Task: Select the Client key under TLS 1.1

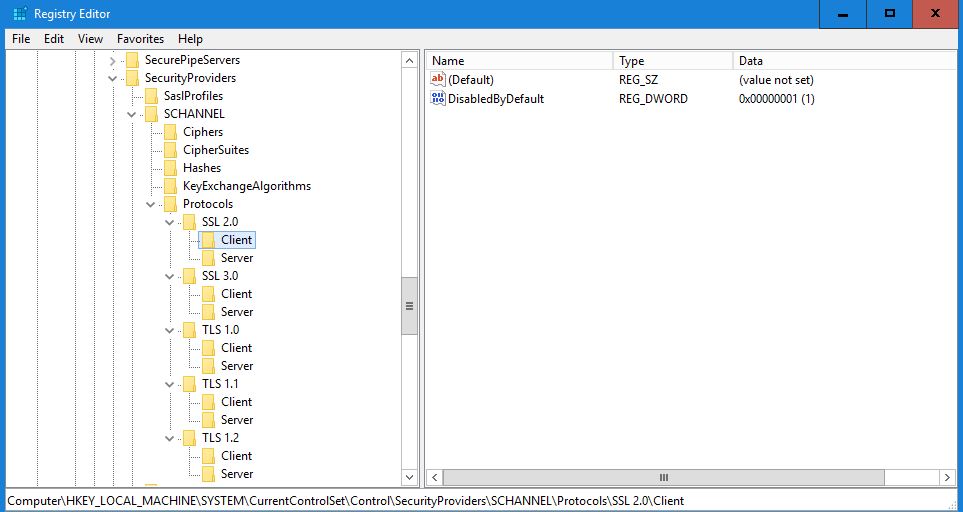Action: click(236, 402)
